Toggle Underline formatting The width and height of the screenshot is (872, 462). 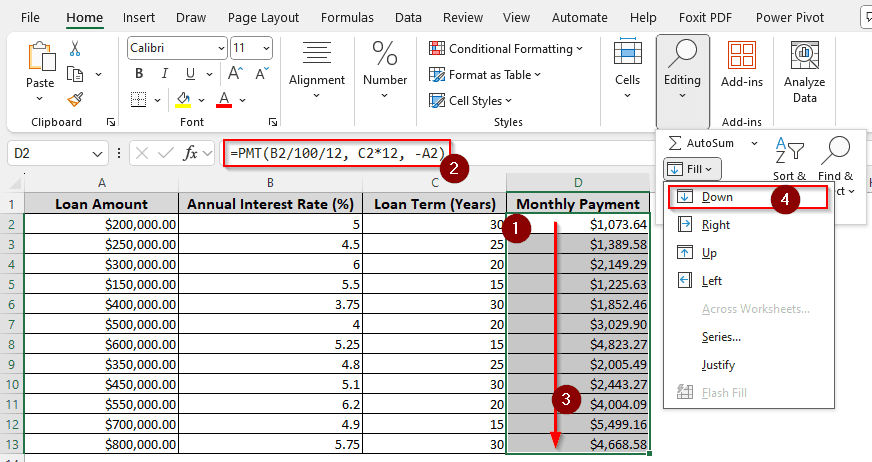190,73
